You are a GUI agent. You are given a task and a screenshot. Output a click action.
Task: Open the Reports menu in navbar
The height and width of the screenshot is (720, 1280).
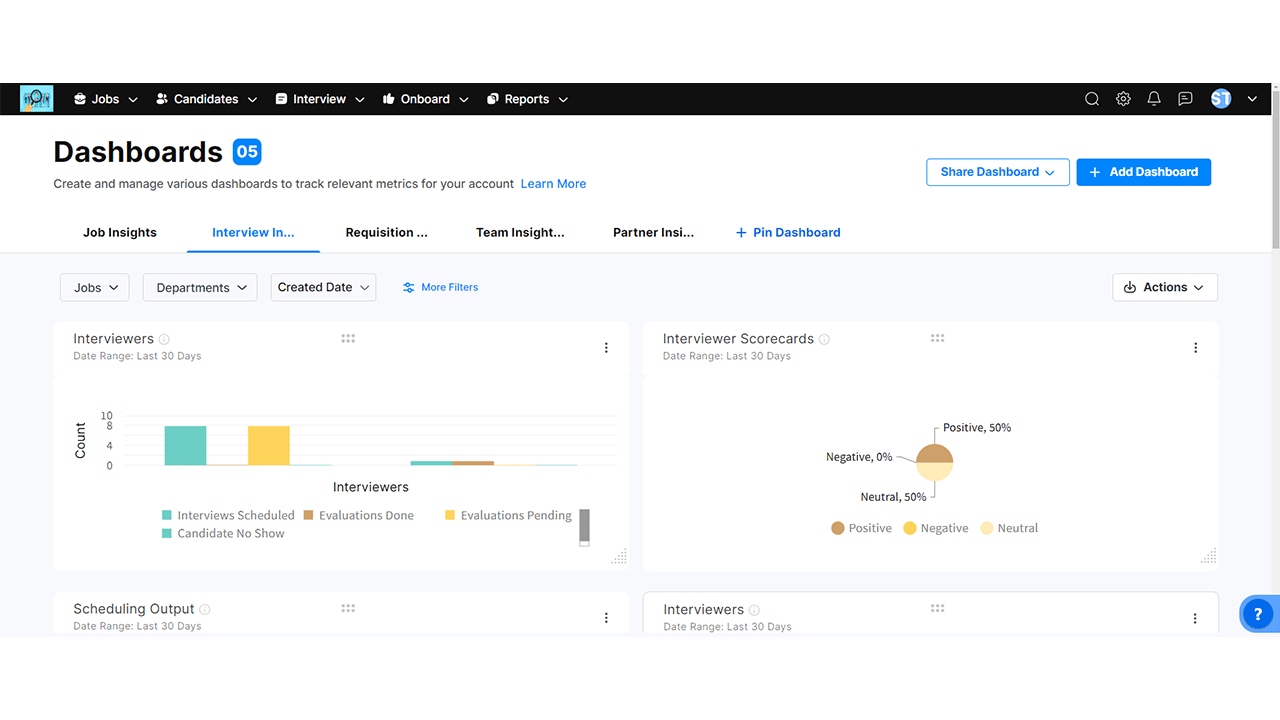click(x=527, y=99)
